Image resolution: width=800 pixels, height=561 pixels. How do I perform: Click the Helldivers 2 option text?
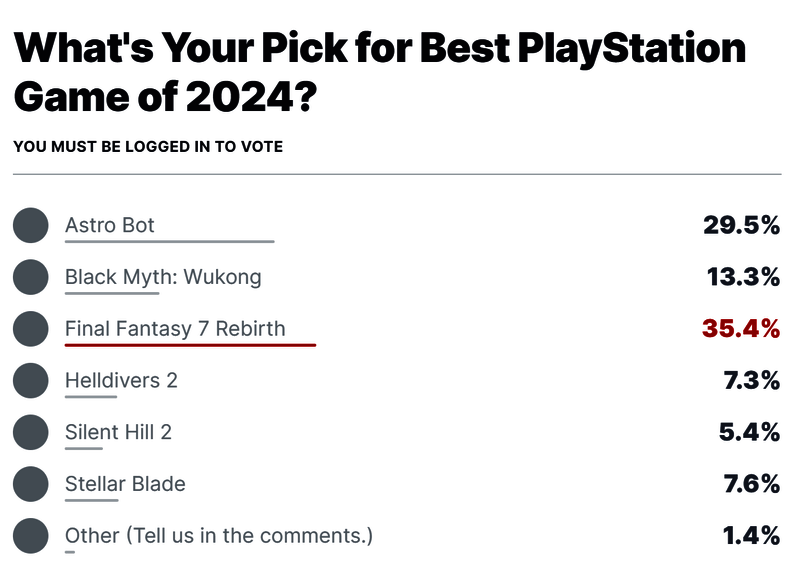click(x=121, y=380)
